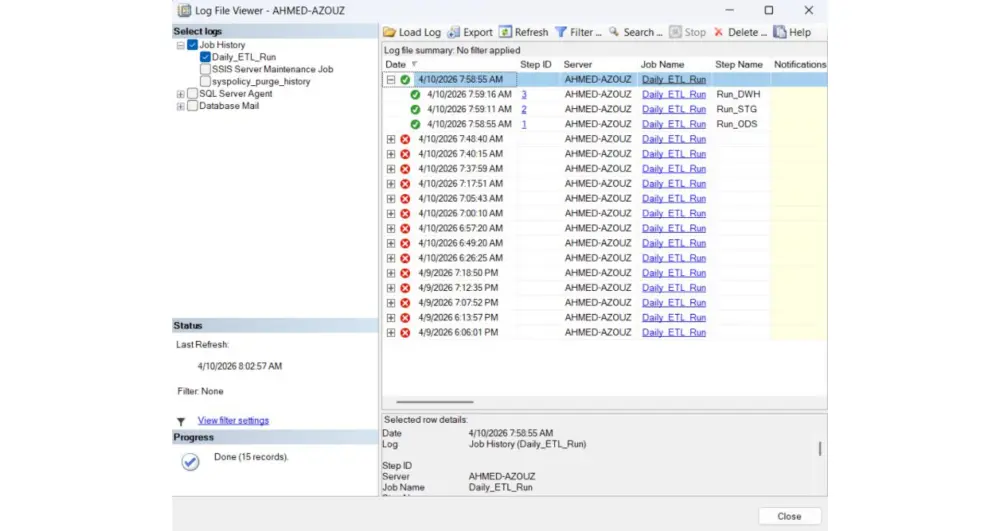This screenshot has height=531, width=1000.
Task: Open Step ID 3 link
Action: (524, 94)
